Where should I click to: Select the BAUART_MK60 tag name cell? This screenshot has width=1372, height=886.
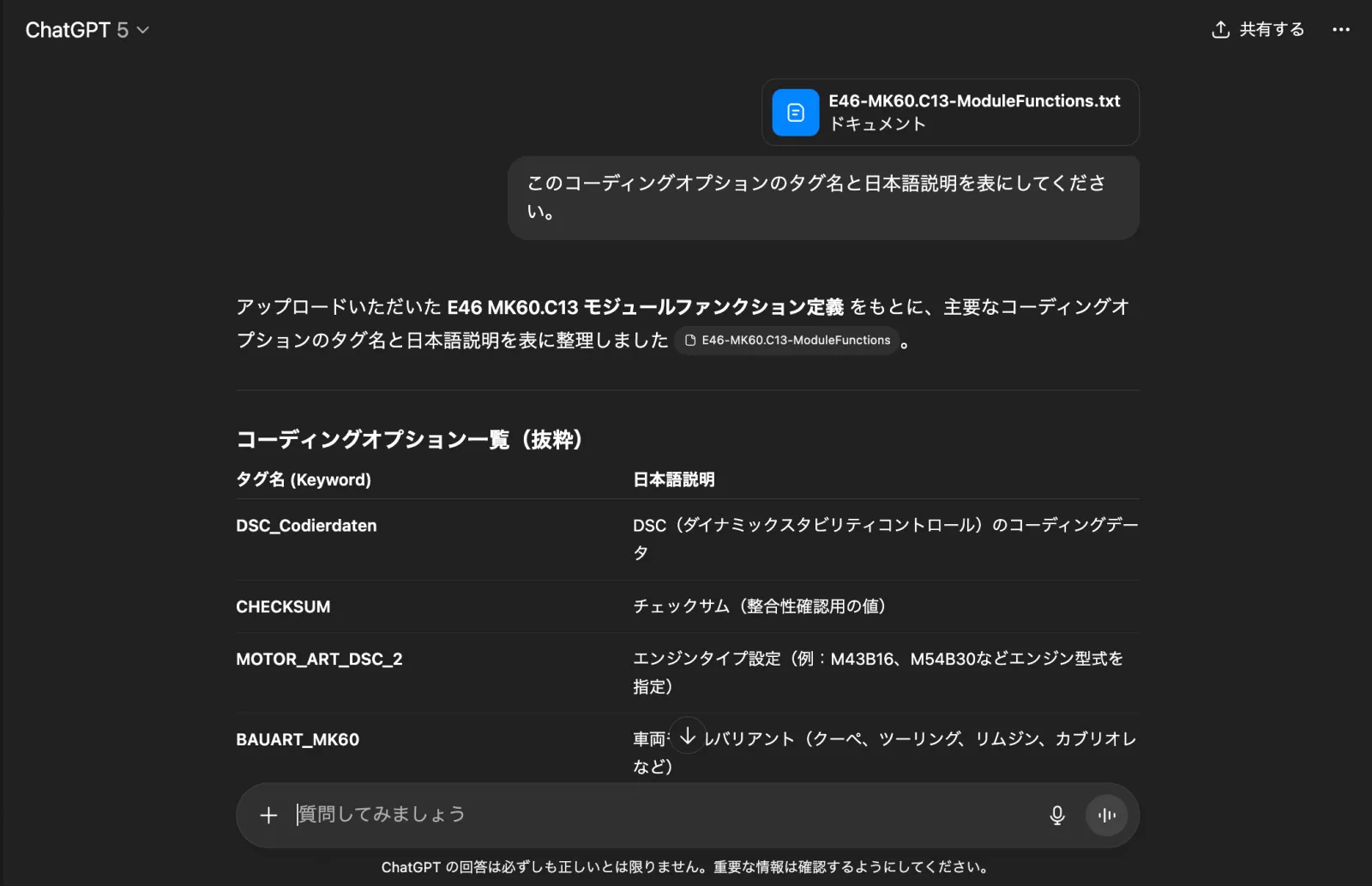point(298,739)
